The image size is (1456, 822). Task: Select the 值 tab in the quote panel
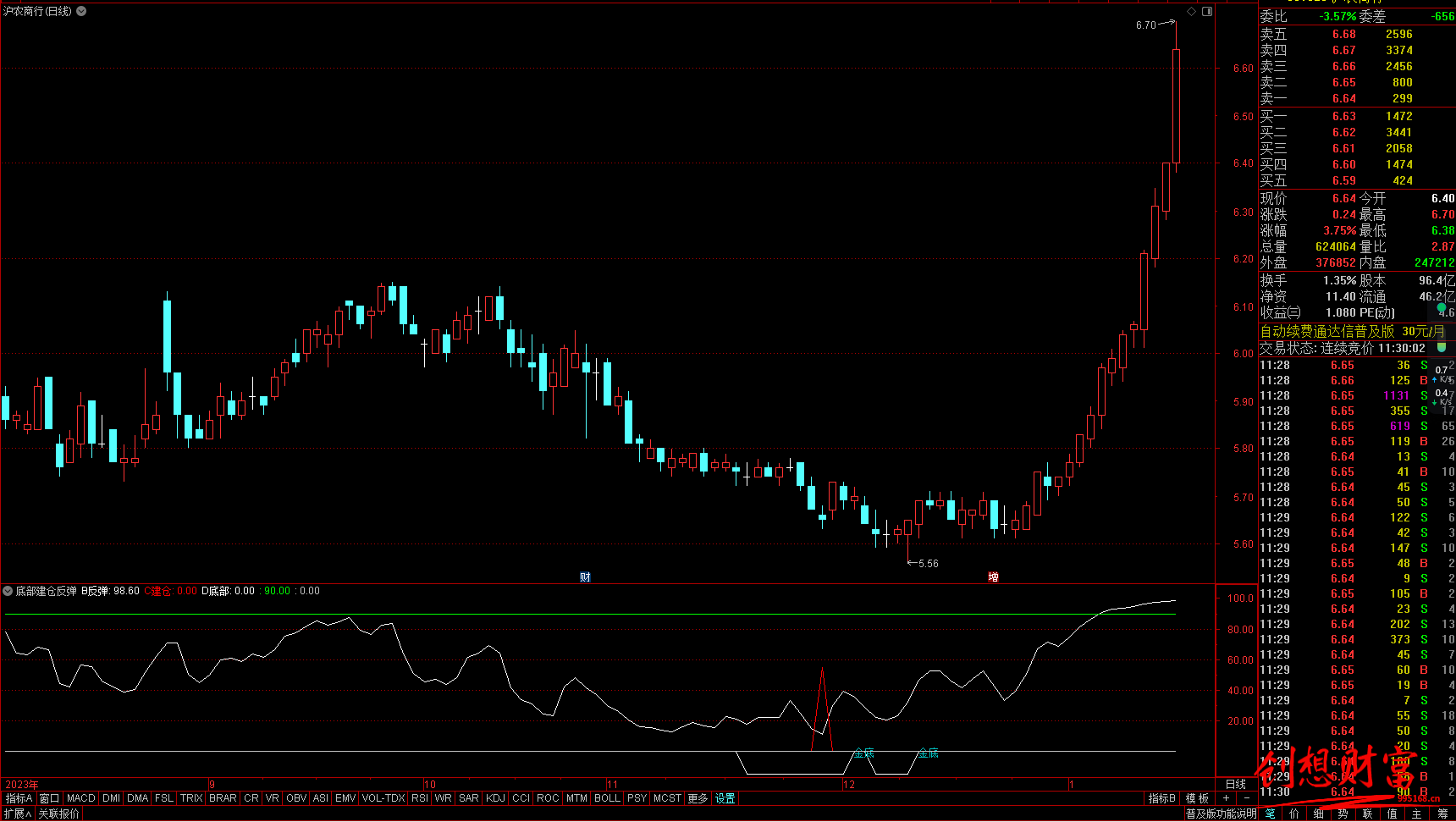pos(1393,814)
